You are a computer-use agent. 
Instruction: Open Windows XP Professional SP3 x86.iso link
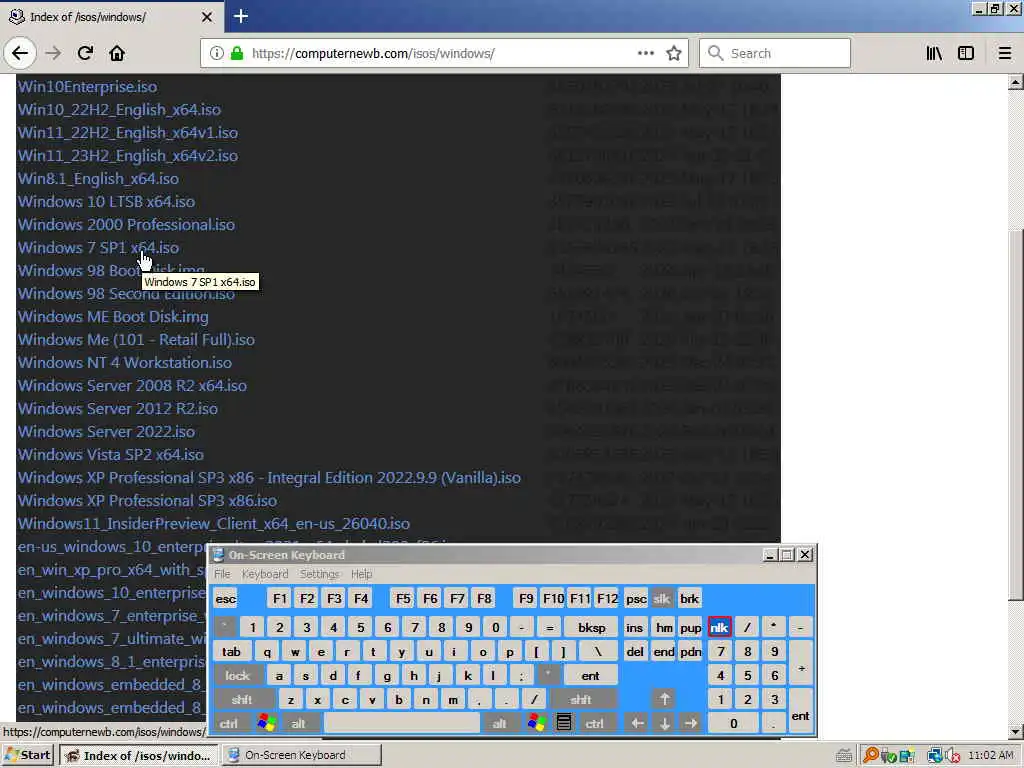147,501
